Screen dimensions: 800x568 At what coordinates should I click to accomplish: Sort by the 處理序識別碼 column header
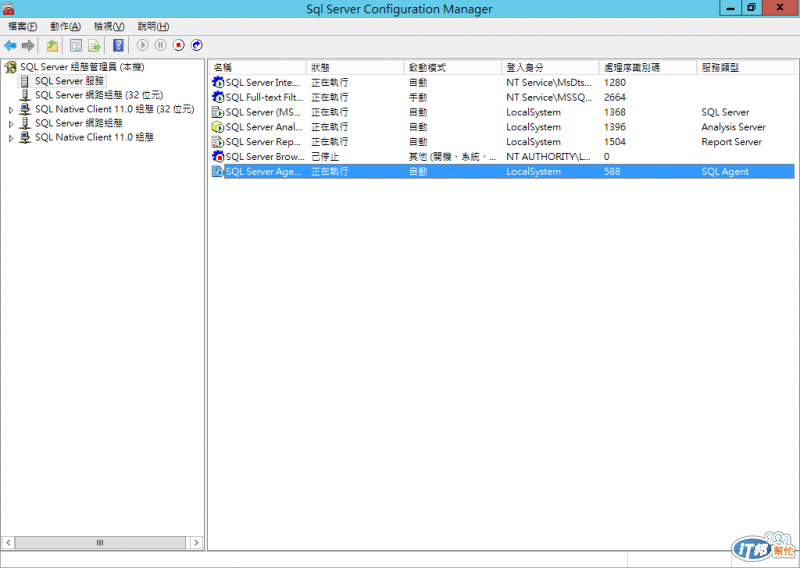point(647,67)
